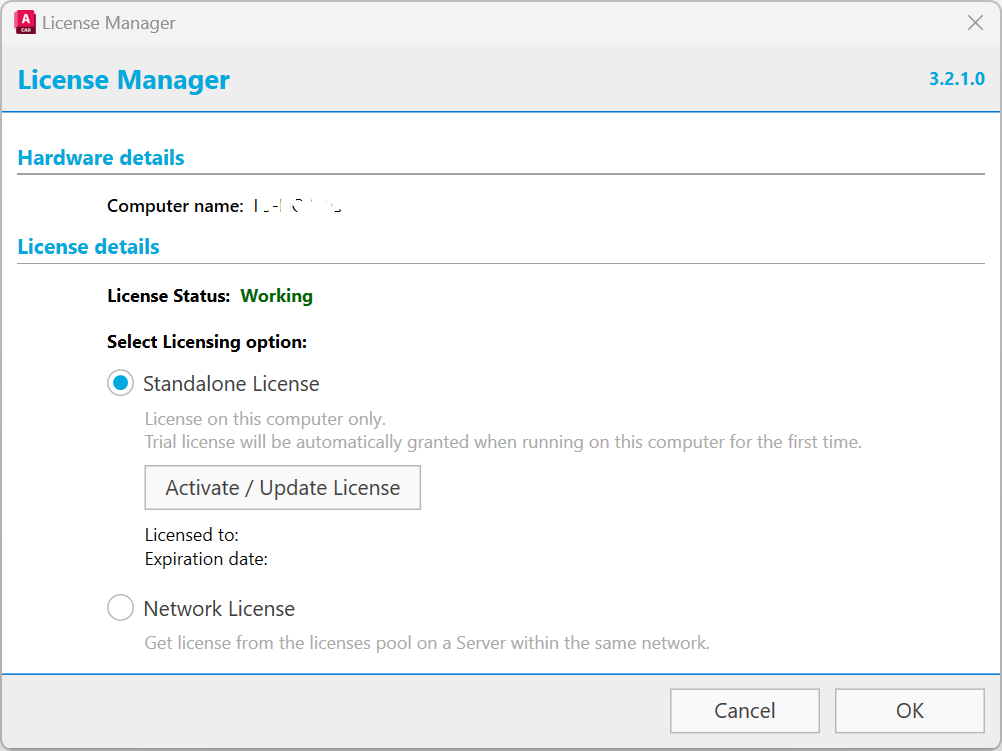Close the License Manager window

tap(975, 22)
